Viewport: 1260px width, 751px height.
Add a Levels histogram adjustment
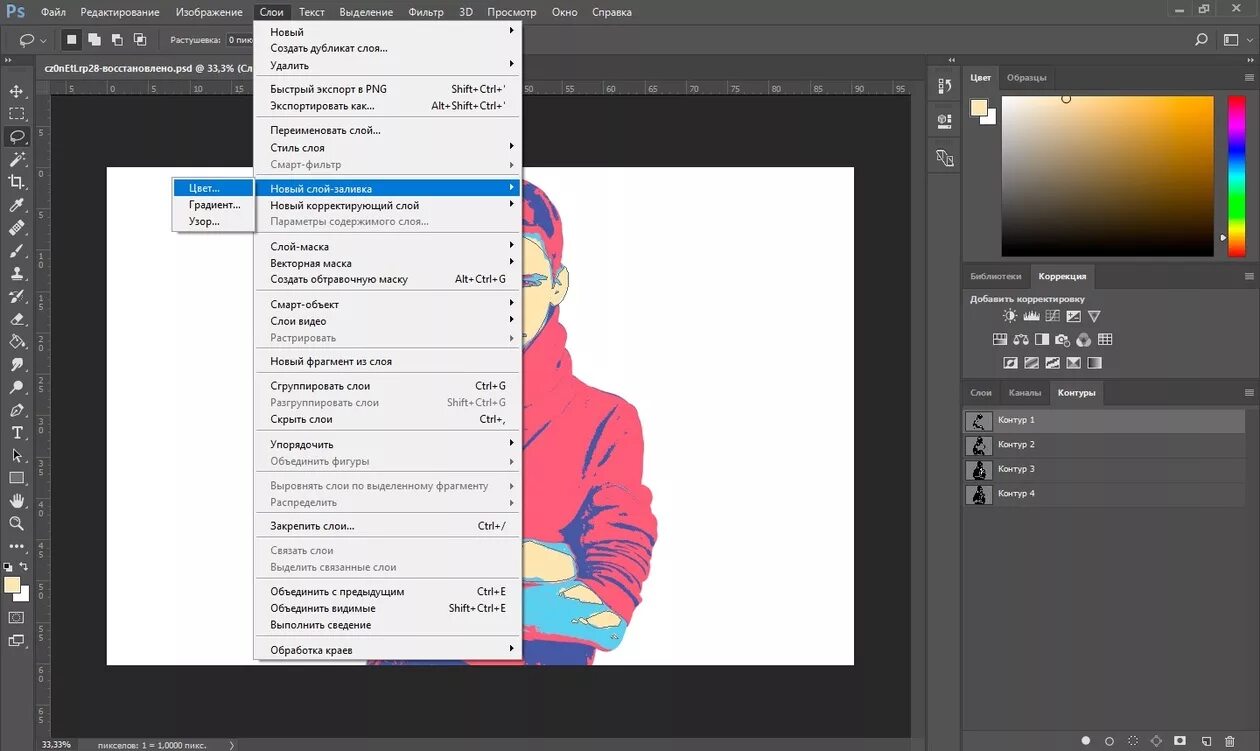[x=1032, y=316]
